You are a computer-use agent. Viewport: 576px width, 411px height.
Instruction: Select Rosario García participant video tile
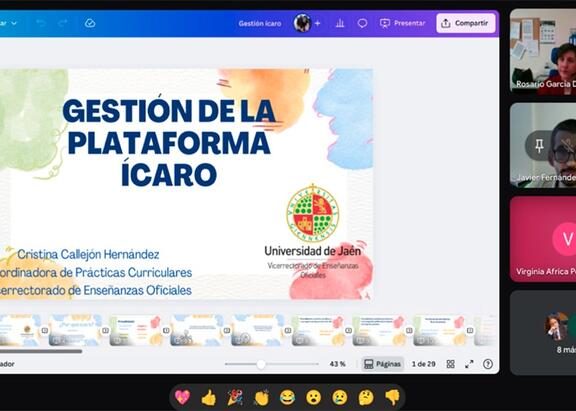click(x=543, y=50)
